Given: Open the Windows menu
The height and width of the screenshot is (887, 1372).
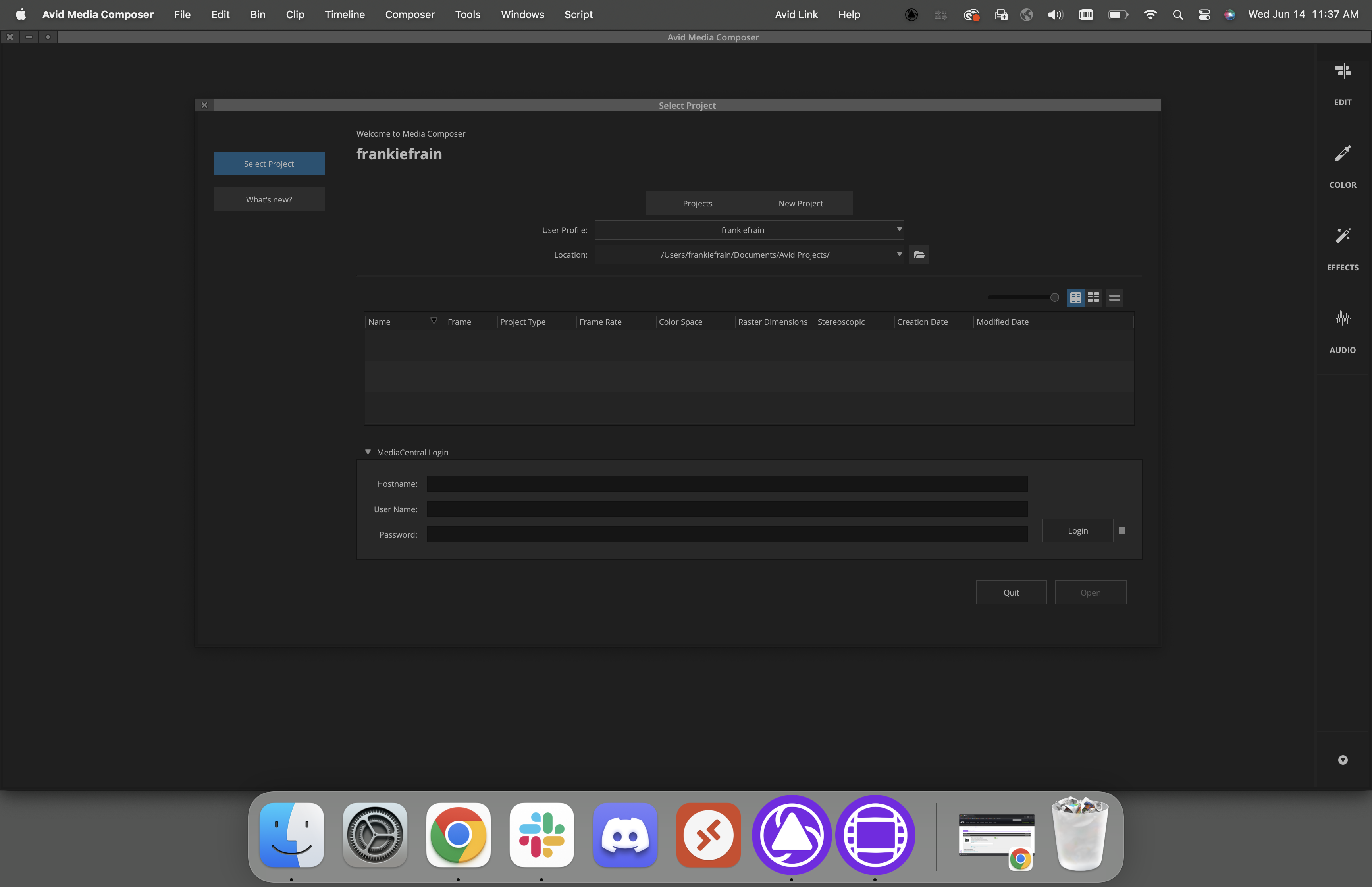Looking at the screenshot, I should tap(522, 14).
